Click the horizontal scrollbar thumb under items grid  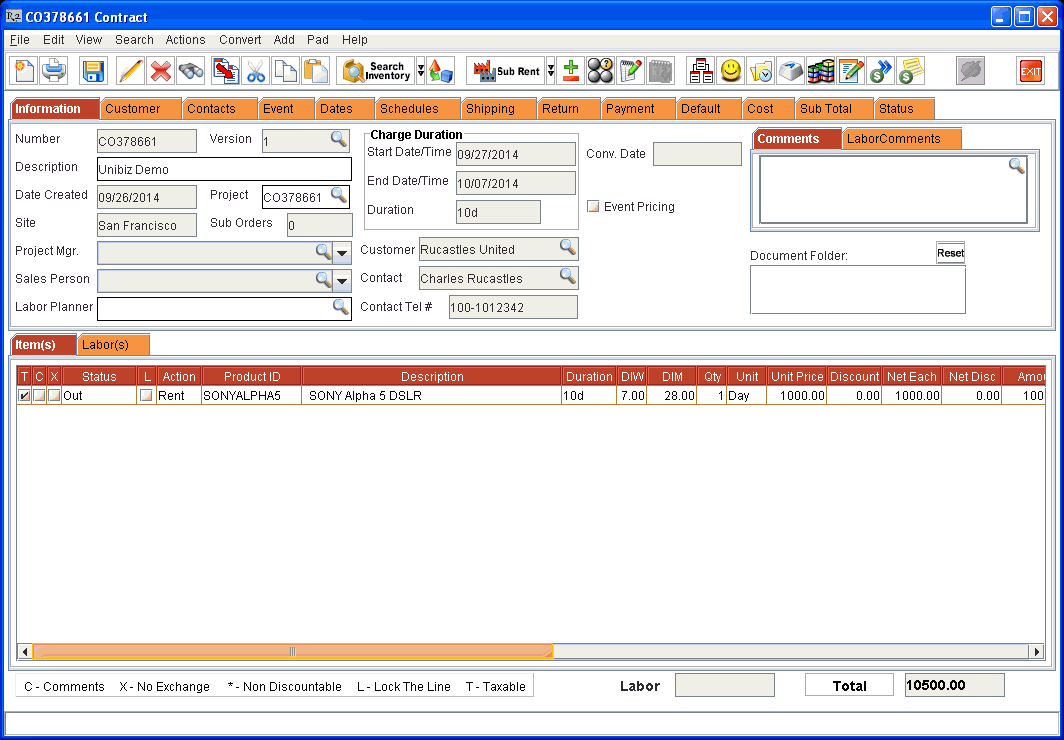(292, 651)
